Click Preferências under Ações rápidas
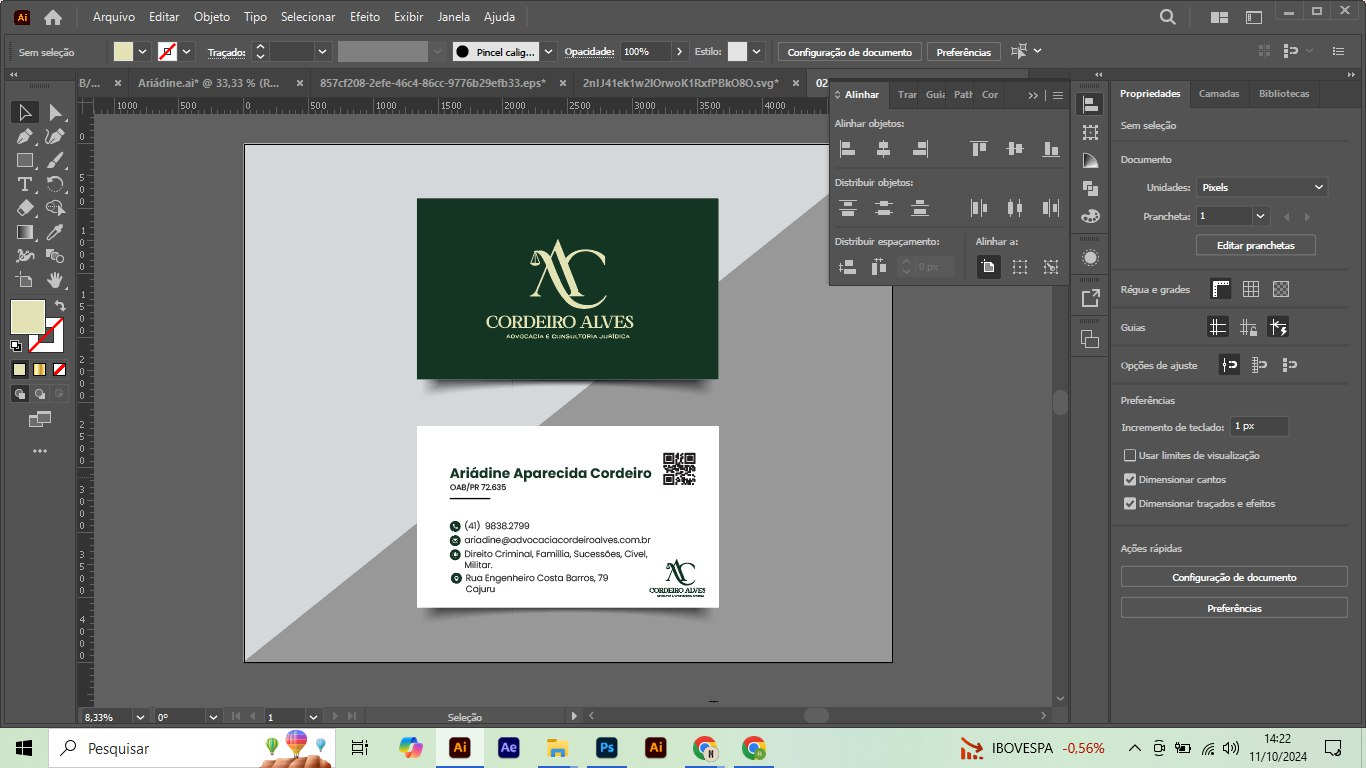Image resolution: width=1366 pixels, height=768 pixels. tap(1234, 608)
